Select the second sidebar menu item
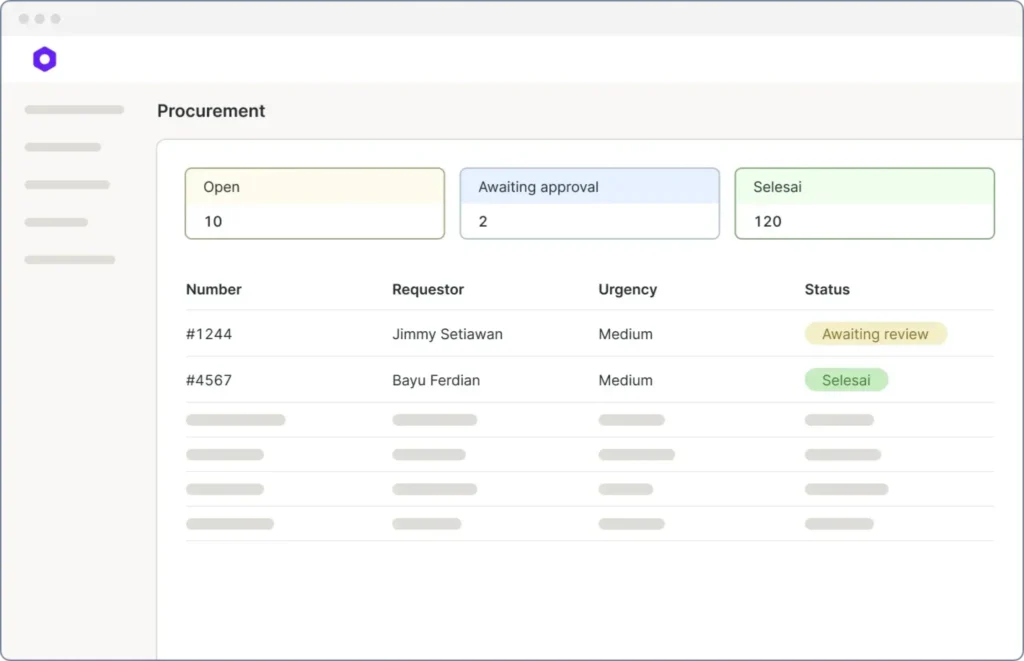1024x661 pixels. point(63,147)
